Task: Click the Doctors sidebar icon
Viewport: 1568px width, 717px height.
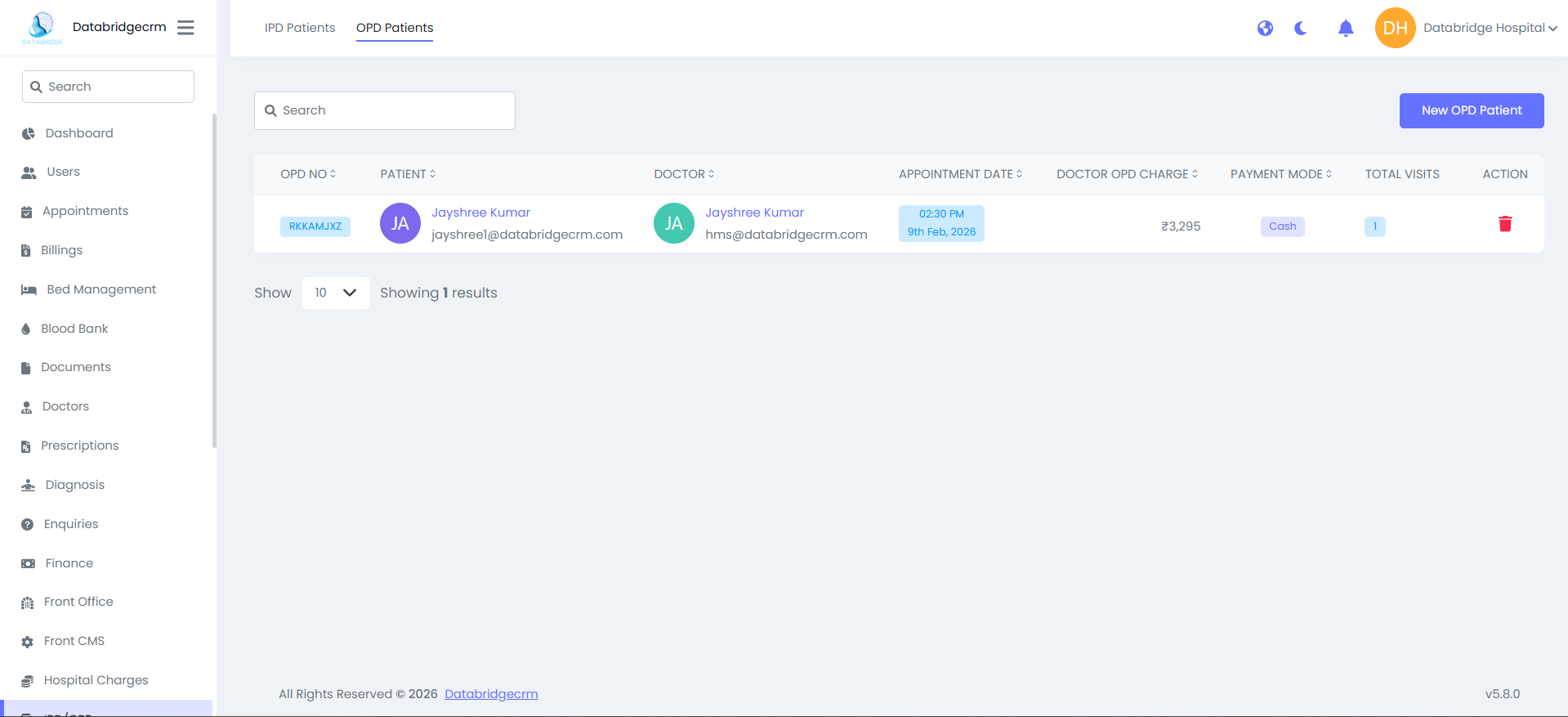Action: click(26, 407)
